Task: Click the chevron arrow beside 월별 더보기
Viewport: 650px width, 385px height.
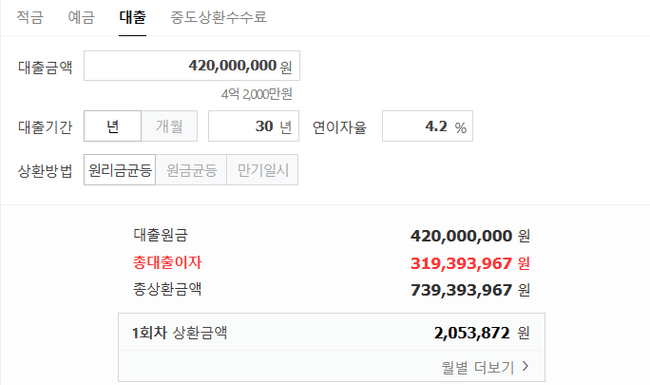Action: pyautogui.click(x=526, y=366)
